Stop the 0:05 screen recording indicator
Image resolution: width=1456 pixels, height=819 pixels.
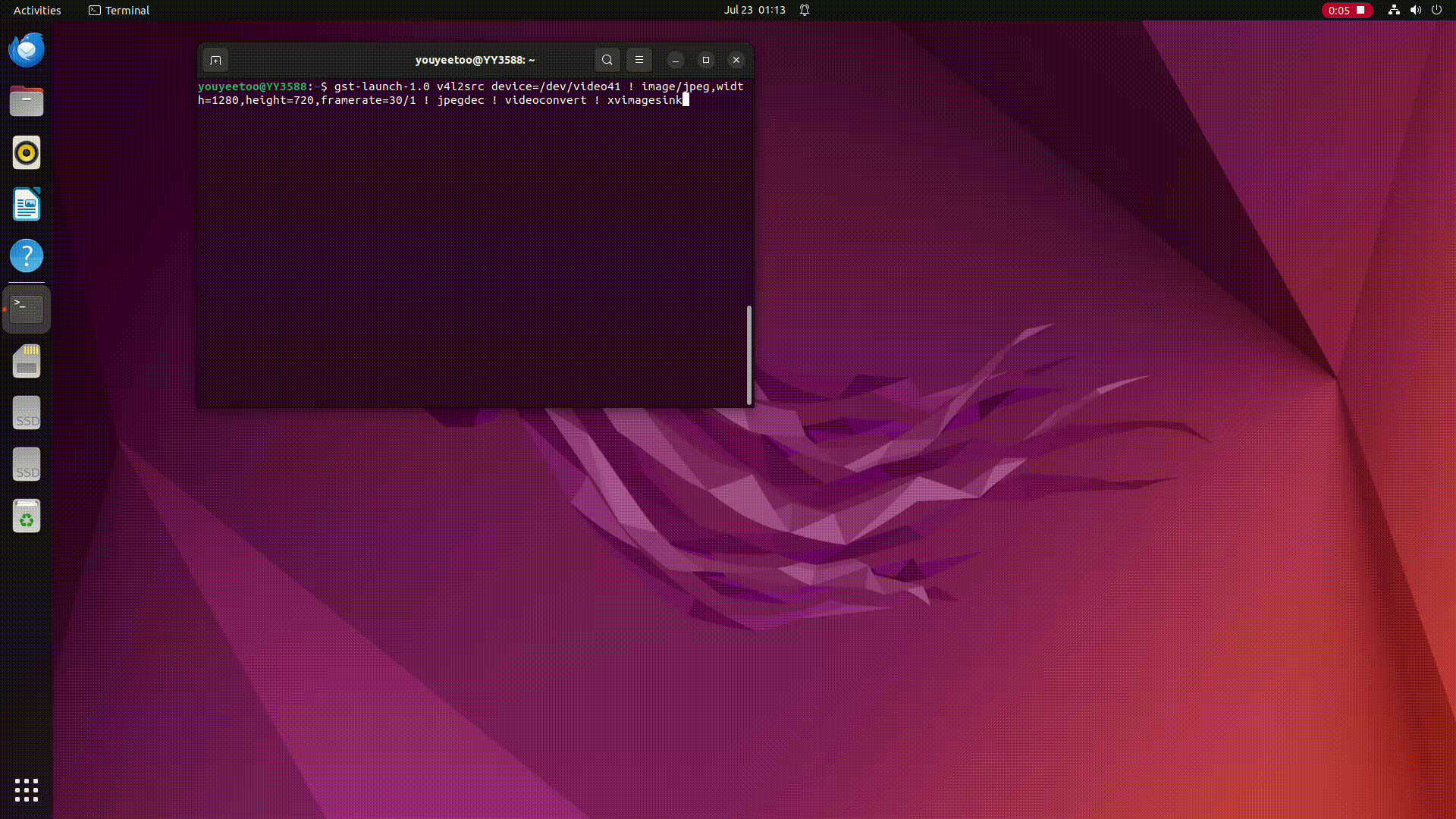[1348, 10]
